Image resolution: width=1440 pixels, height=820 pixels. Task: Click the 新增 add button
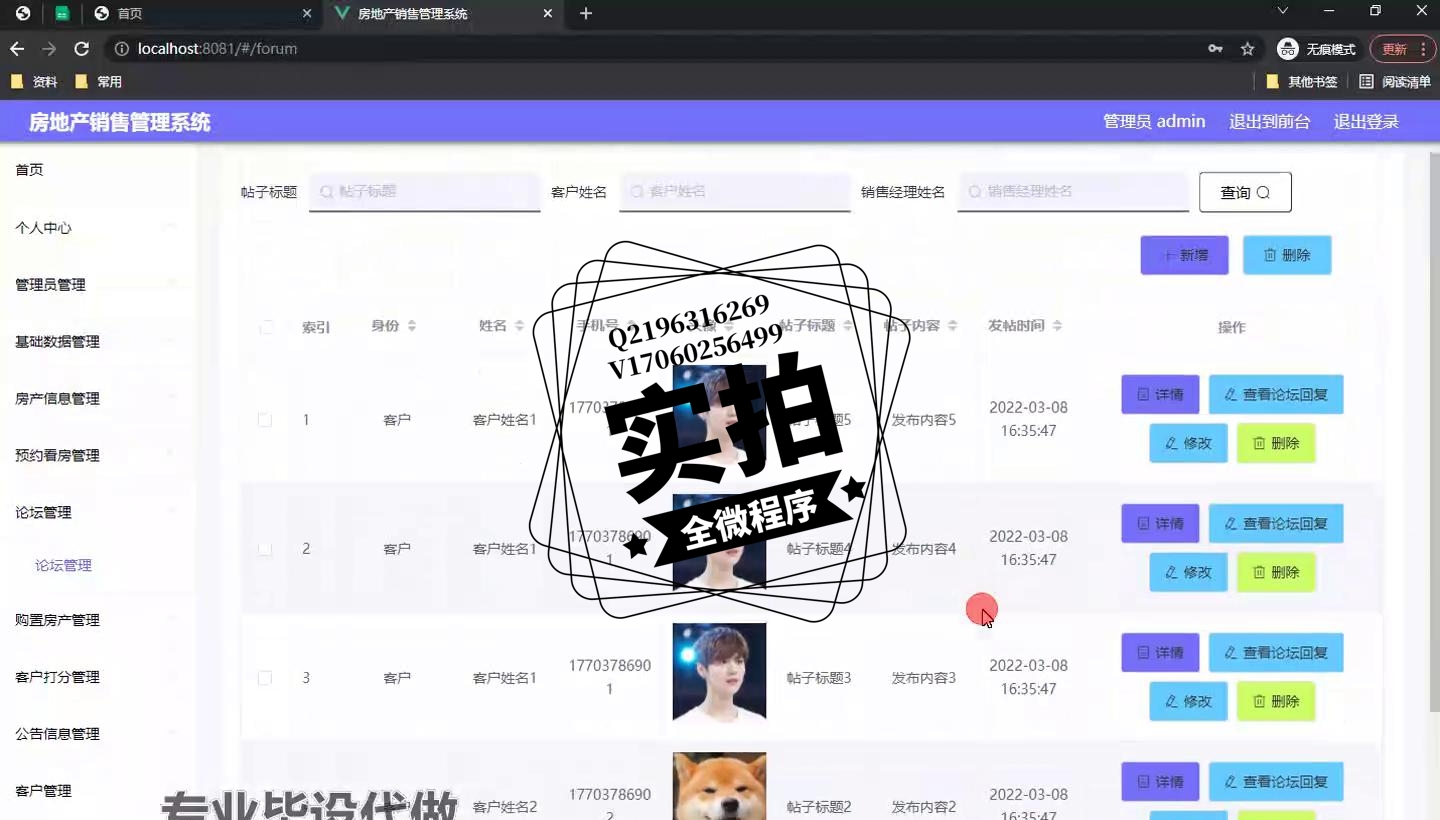pos(1184,255)
